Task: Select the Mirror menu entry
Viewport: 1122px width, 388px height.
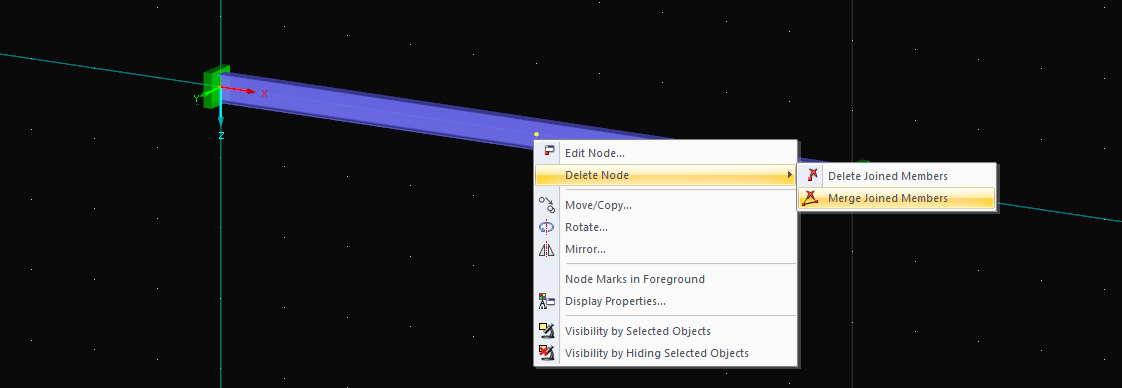Action: (x=666, y=249)
